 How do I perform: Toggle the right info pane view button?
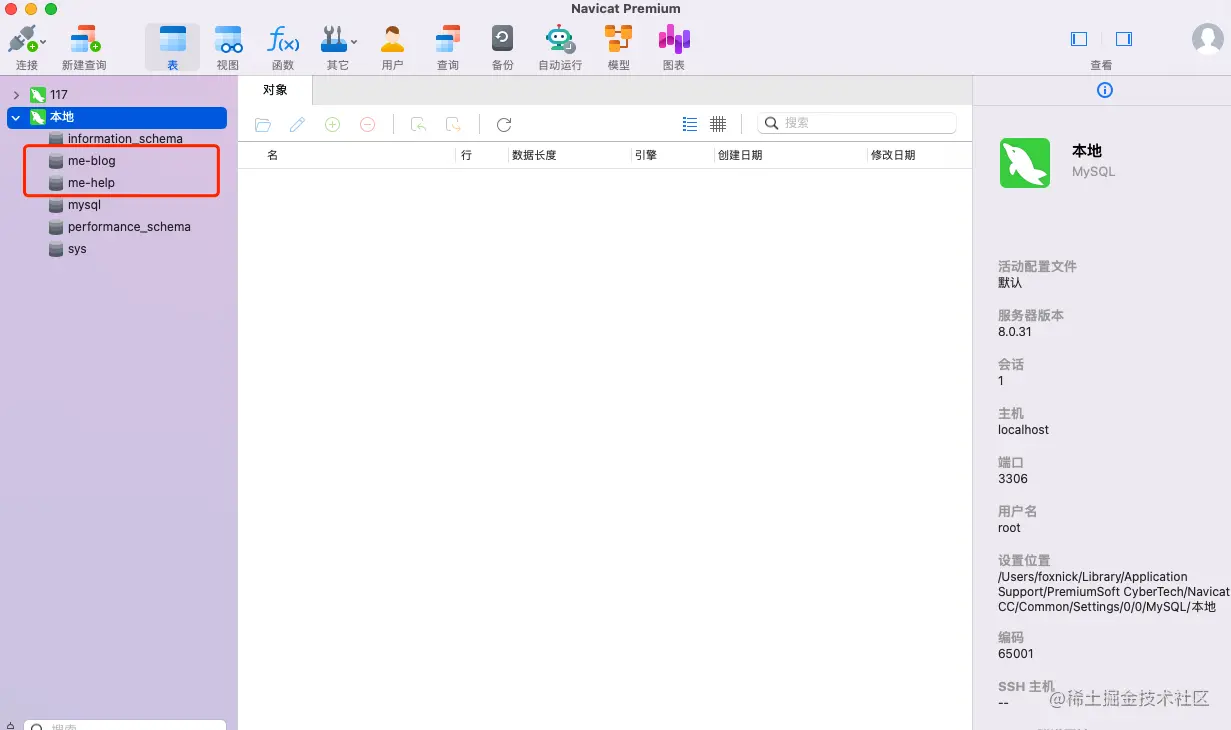pyautogui.click(x=1124, y=39)
